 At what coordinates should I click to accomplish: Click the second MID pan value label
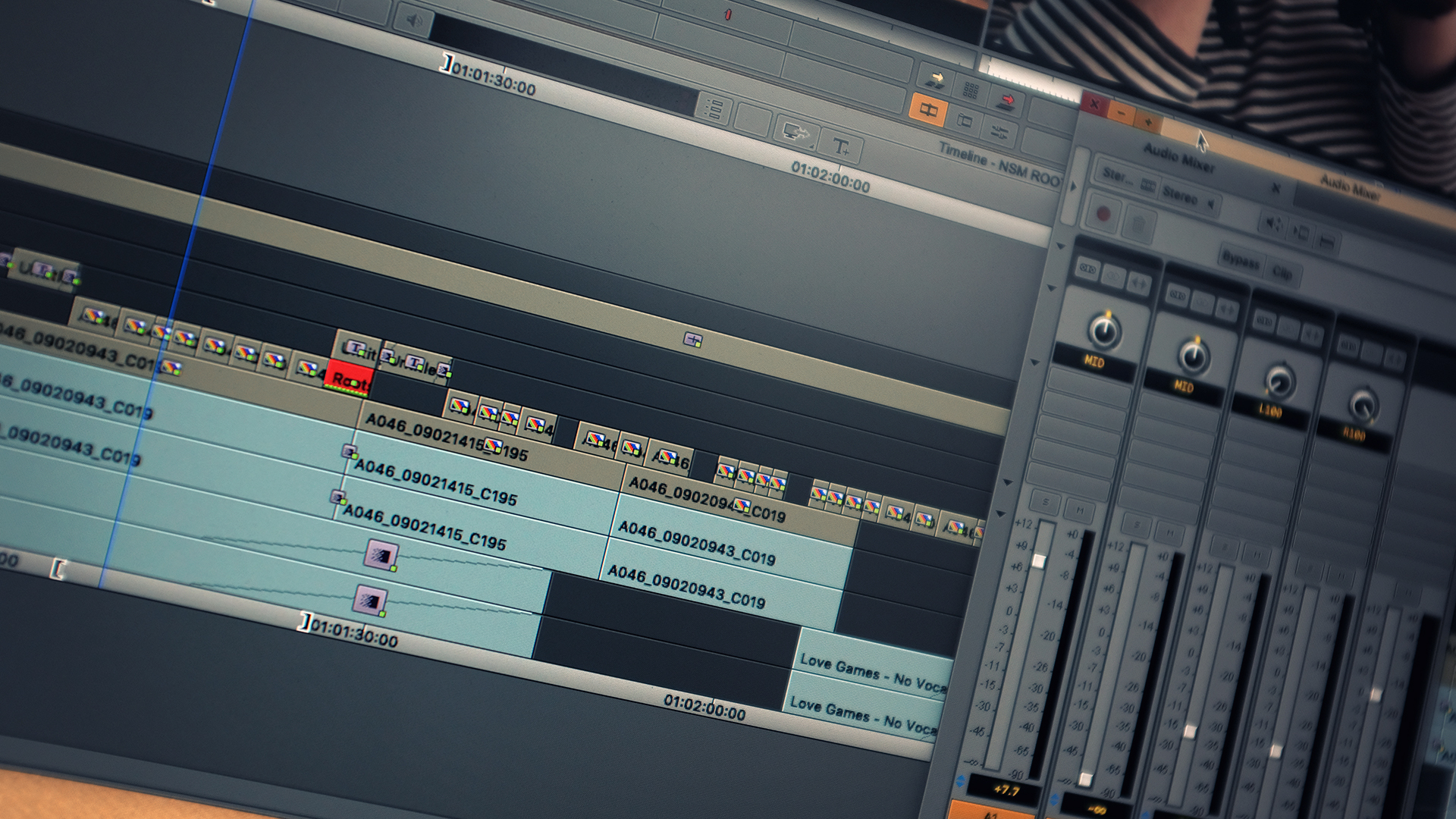pos(1184,387)
